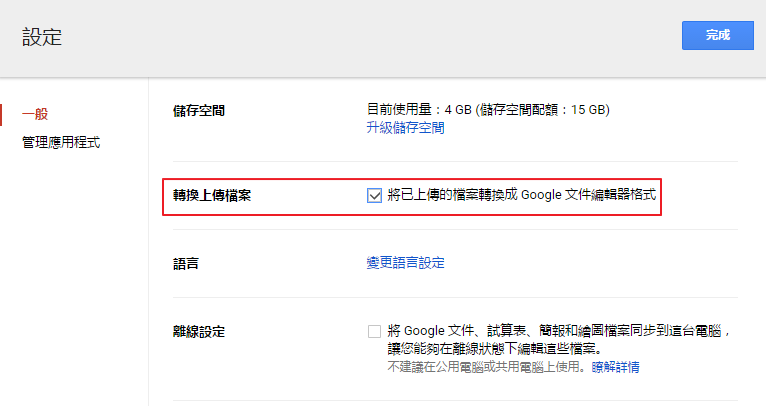Viewport: 766px width, 409px height.
Task: Open the 管理應用程式 section
Action: [61, 143]
